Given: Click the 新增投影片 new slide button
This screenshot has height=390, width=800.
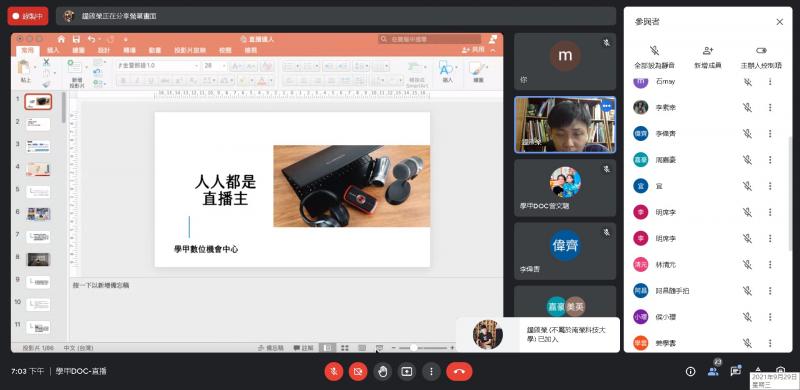Looking at the screenshot, I should (x=76, y=74).
